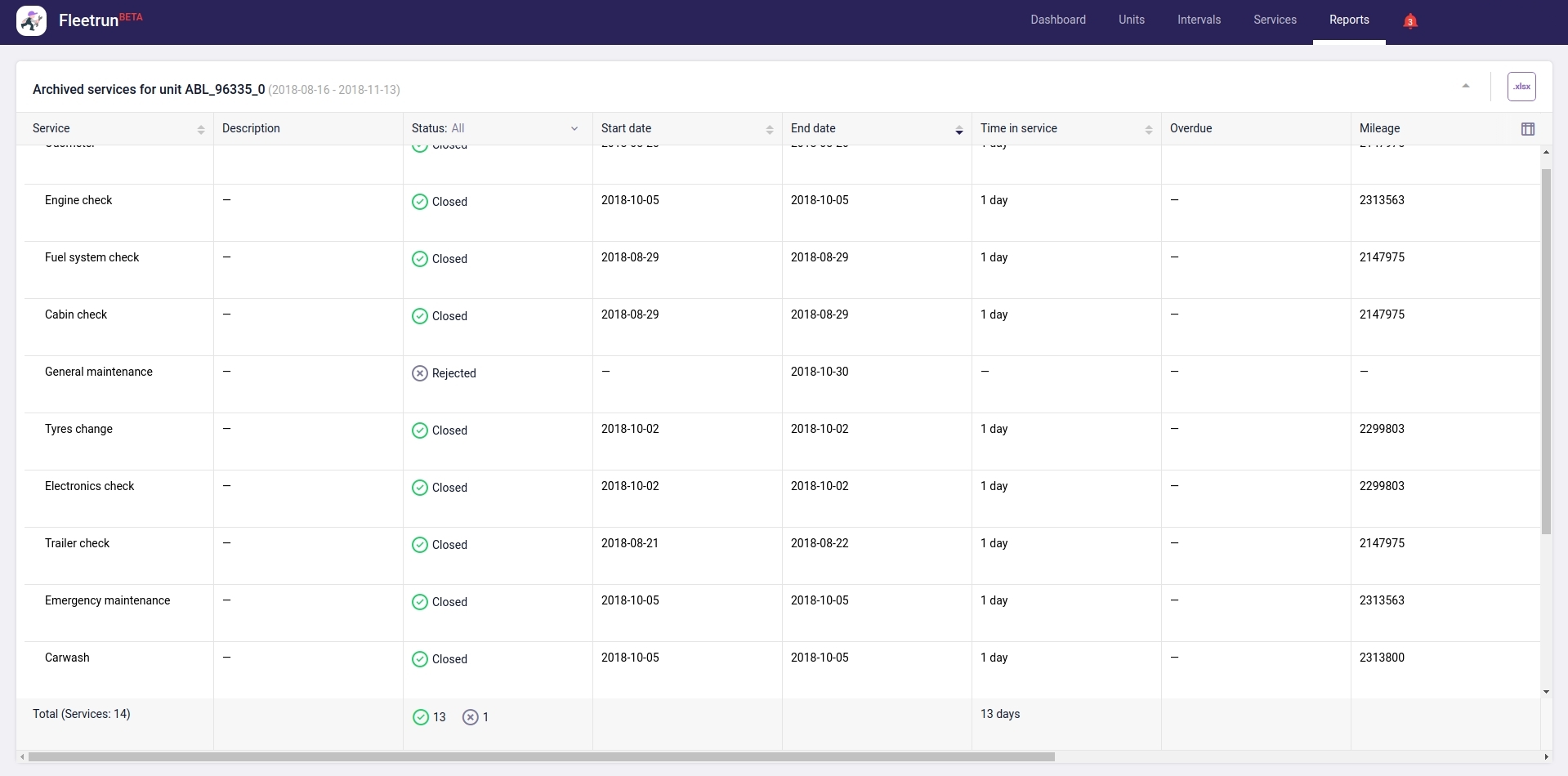Export report via the .xlsx icon
This screenshot has width=1568, height=776.
1521,87
